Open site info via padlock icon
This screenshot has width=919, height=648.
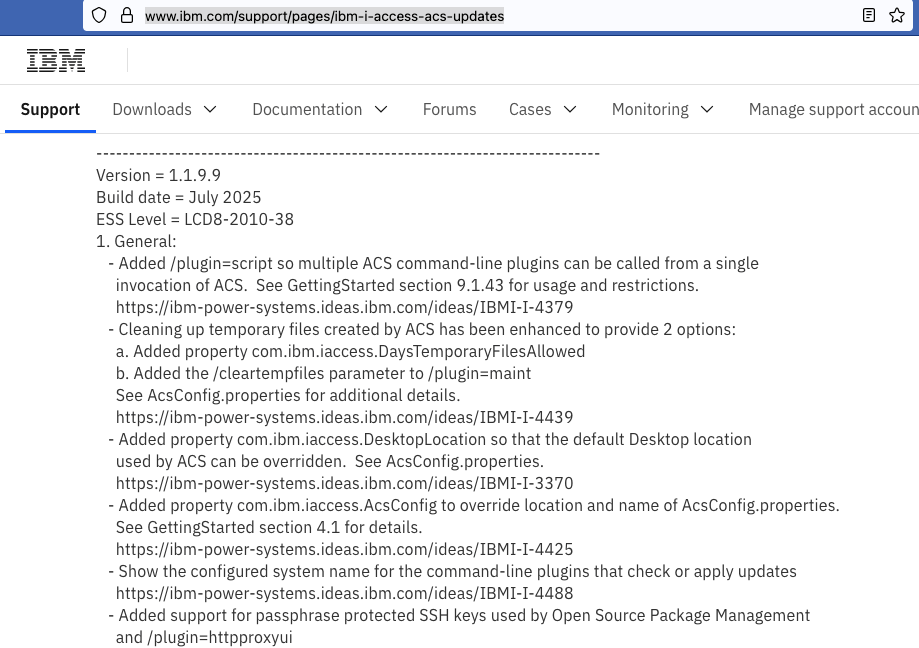pos(126,16)
